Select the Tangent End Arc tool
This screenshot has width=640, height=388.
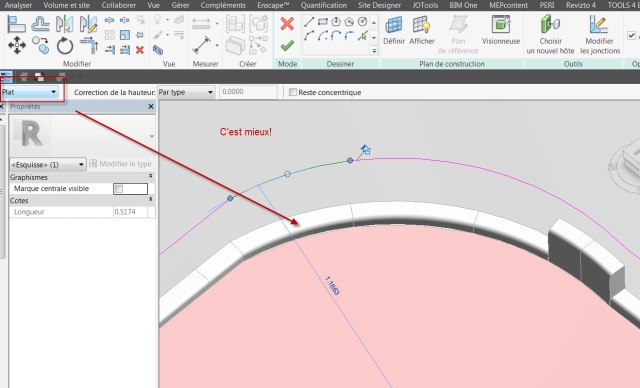[336, 36]
